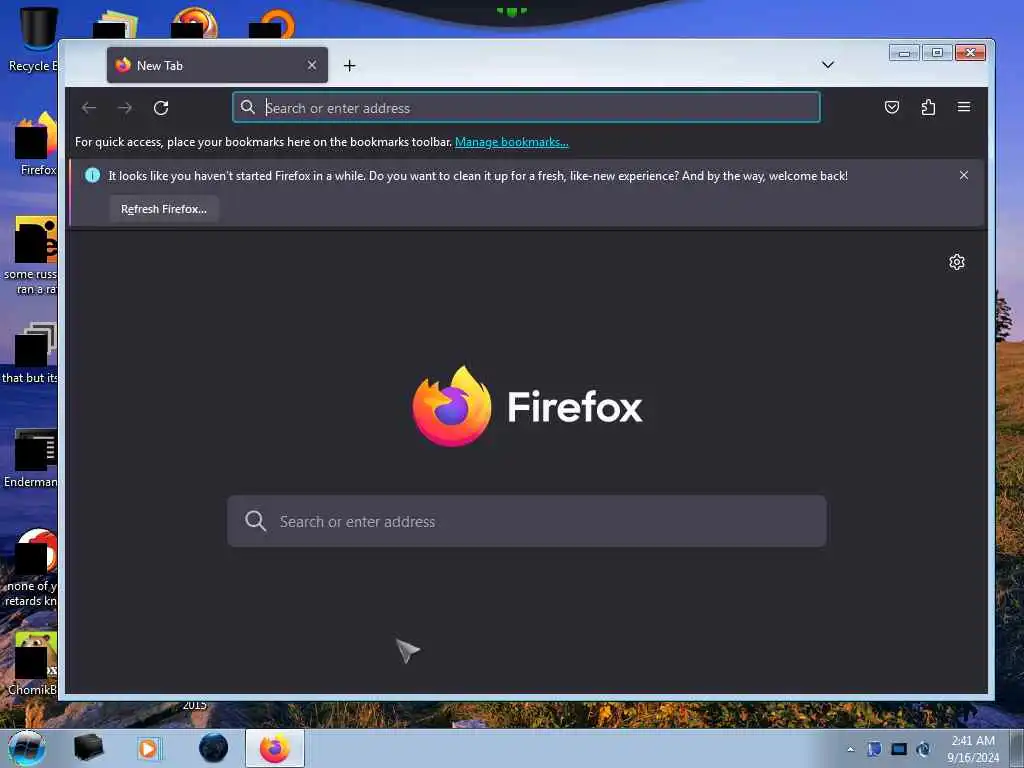Click the flag icon in system tray
This screenshot has width=1024, height=768.
click(x=874, y=749)
